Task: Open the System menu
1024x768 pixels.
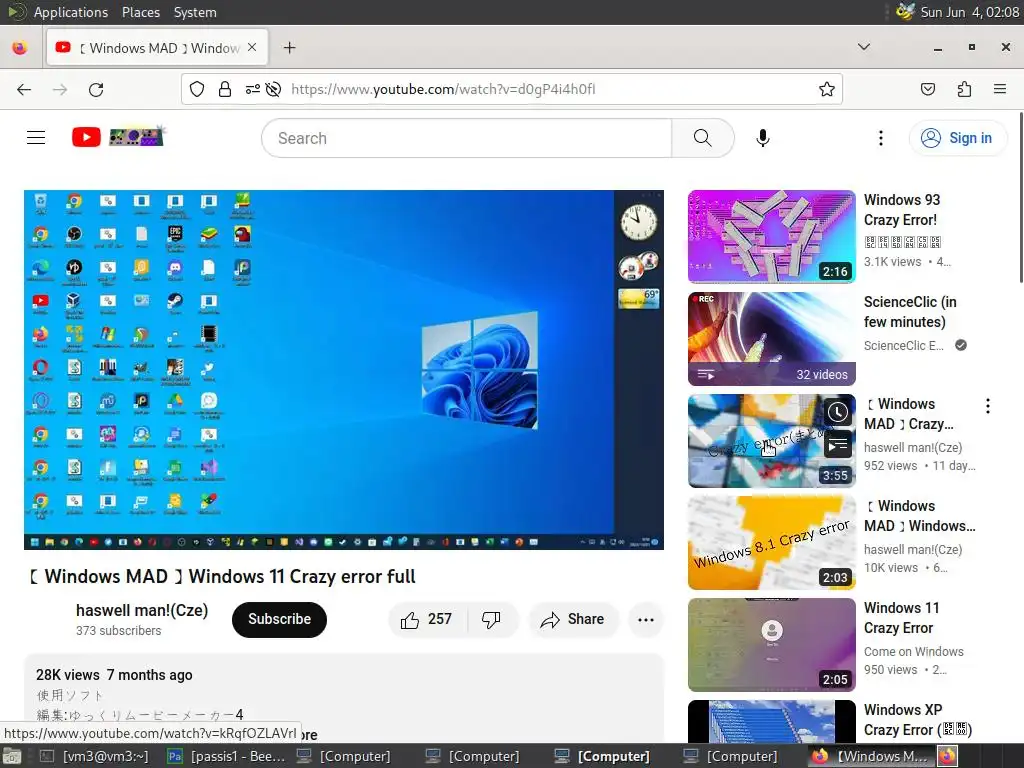Action: tap(195, 12)
